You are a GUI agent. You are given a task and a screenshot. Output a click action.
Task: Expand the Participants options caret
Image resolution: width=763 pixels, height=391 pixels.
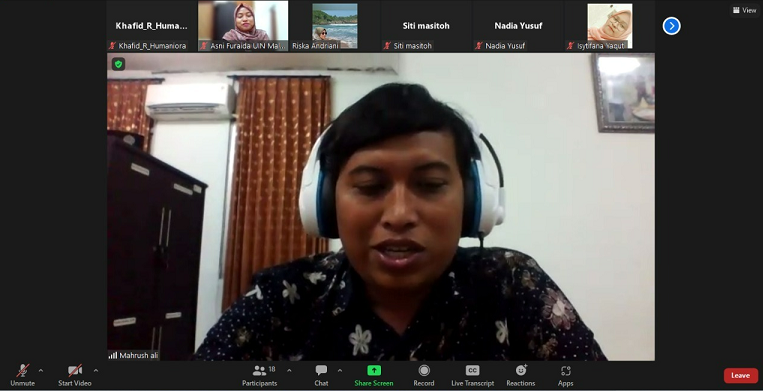click(289, 371)
